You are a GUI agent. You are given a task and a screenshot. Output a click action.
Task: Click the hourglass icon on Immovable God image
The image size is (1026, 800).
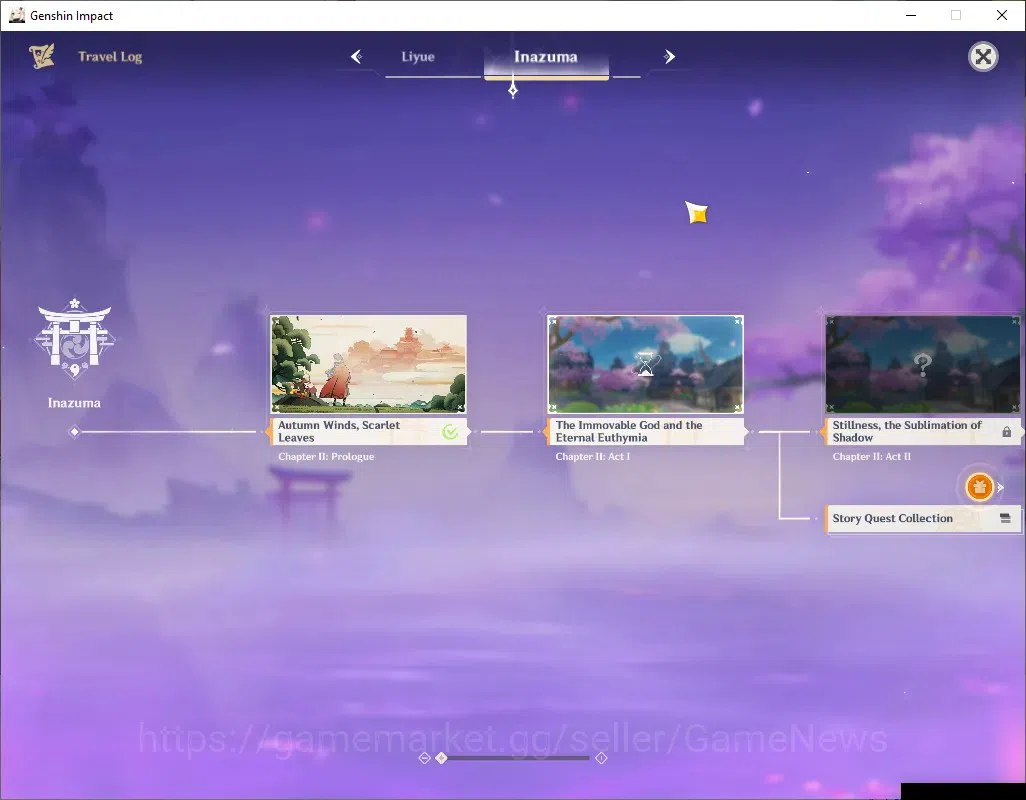(646, 364)
